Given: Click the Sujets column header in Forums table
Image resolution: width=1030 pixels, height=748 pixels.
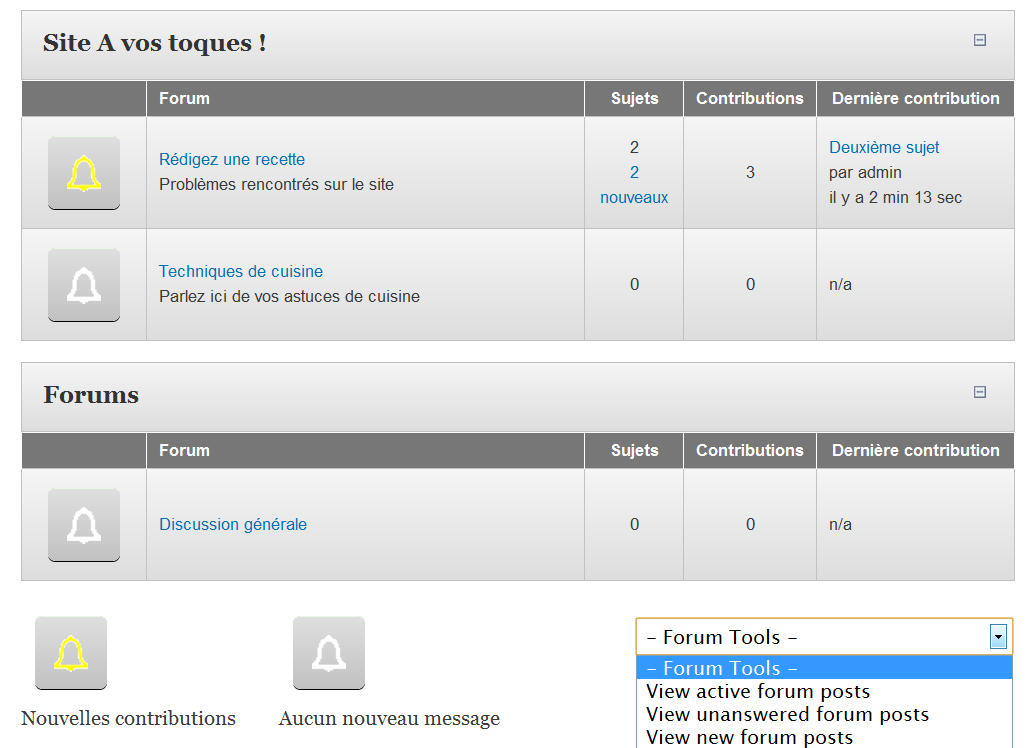Looking at the screenshot, I should pyautogui.click(x=634, y=451).
